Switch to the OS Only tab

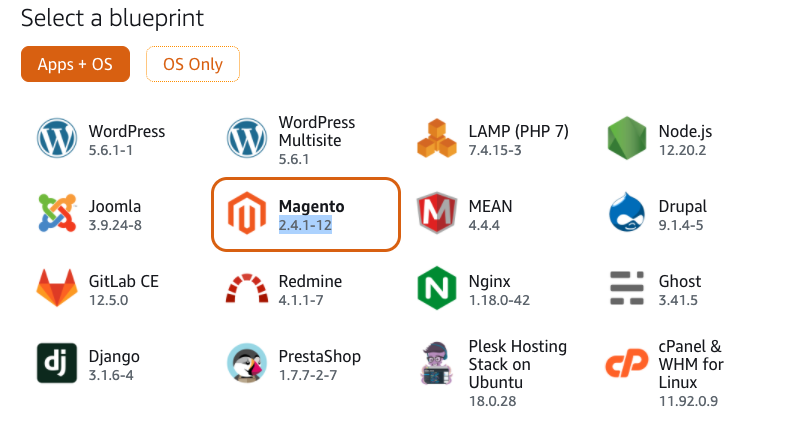click(x=193, y=64)
